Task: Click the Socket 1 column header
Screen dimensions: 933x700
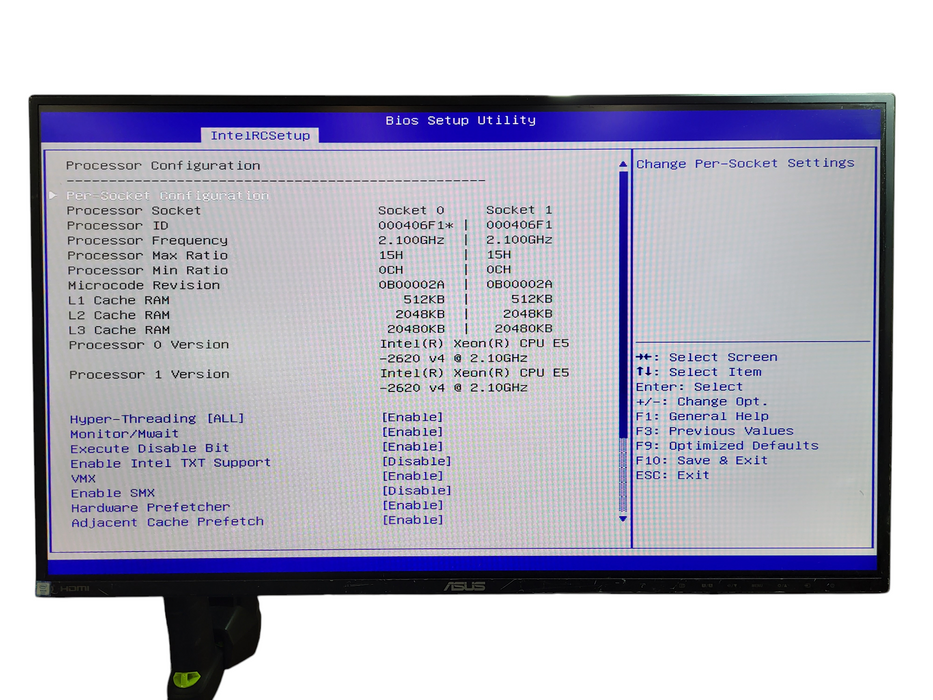Action: click(x=519, y=210)
